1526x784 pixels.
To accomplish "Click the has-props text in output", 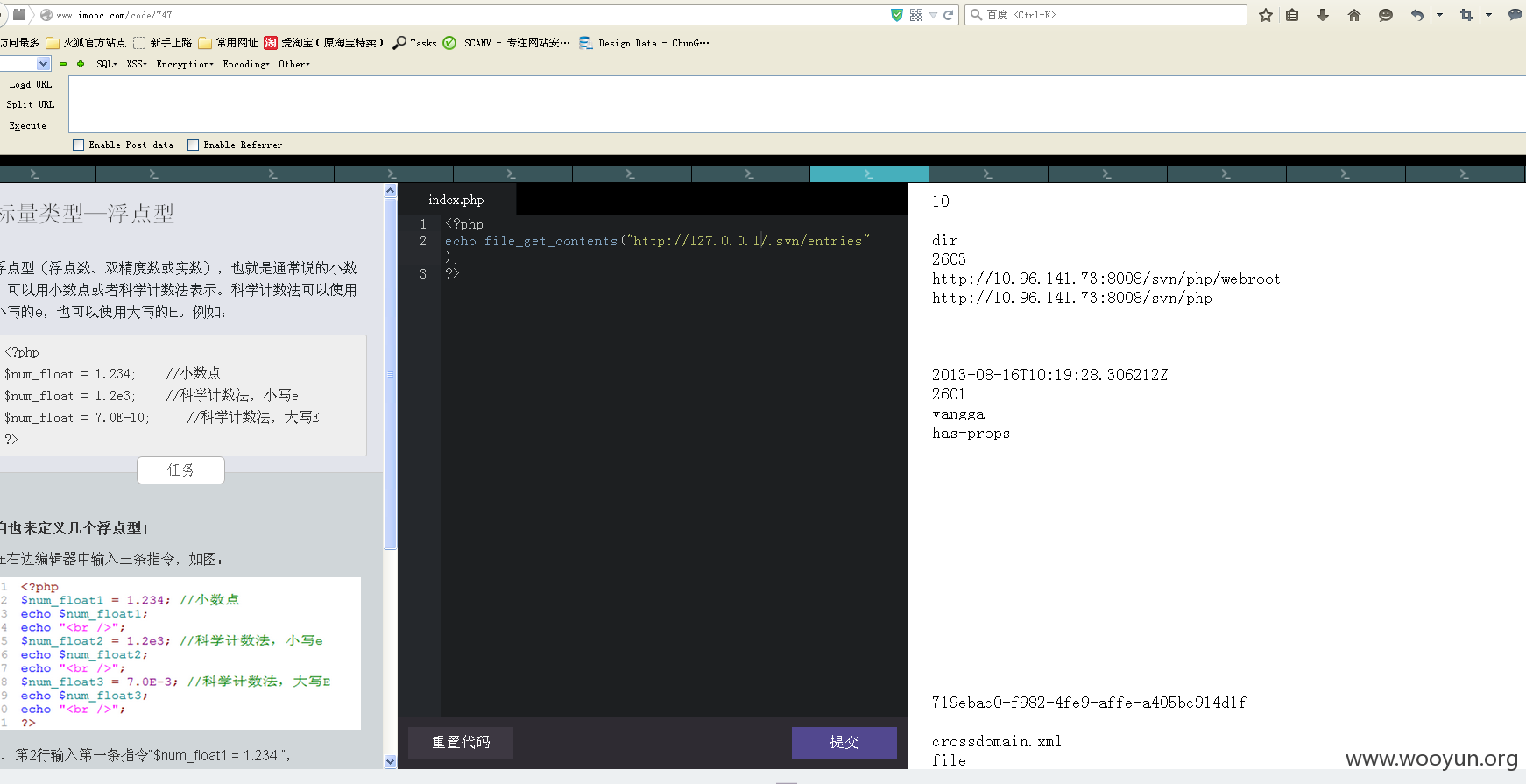I will click(x=971, y=433).
